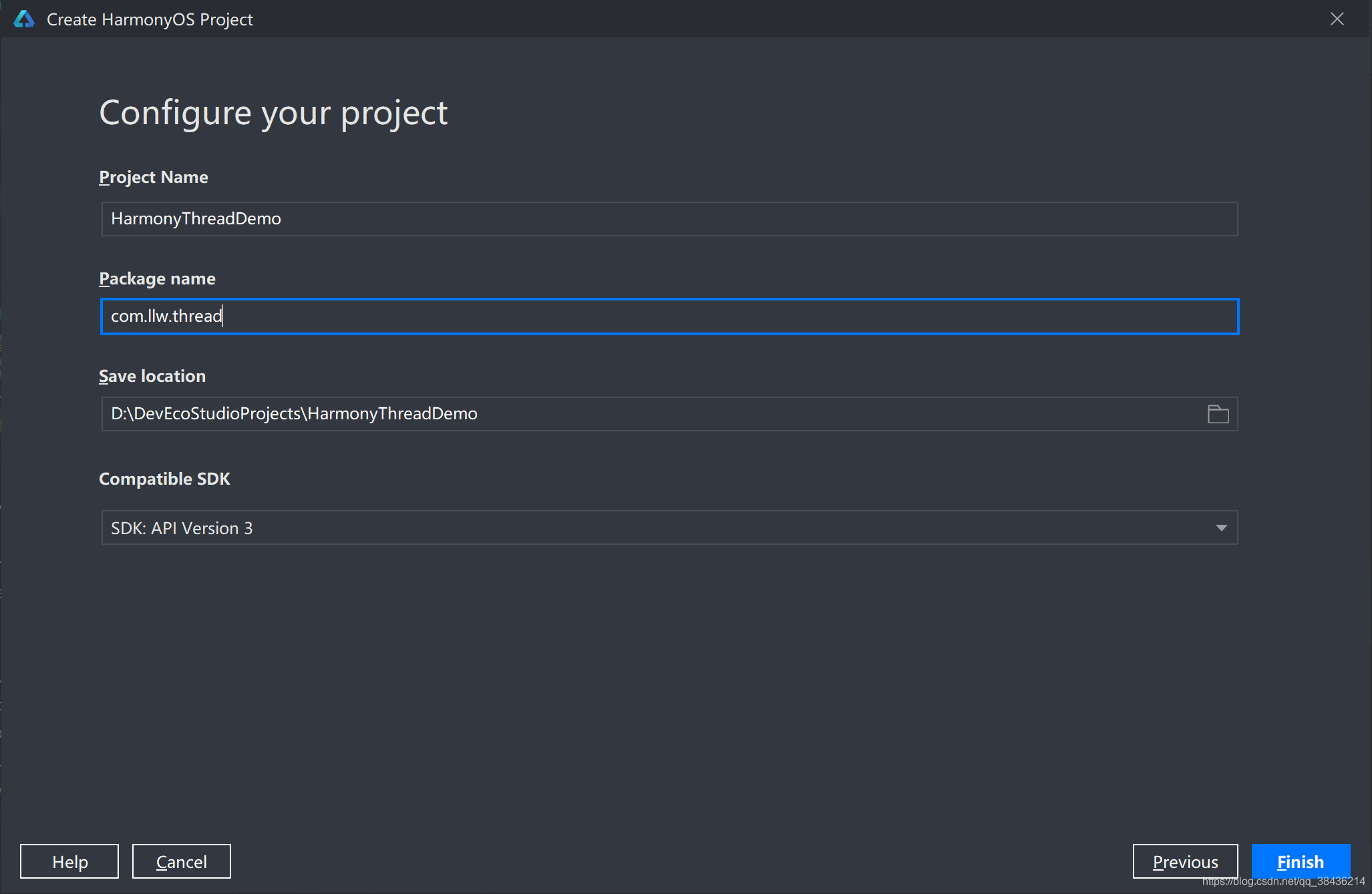Click the Configure your project heading

tap(273, 112)
